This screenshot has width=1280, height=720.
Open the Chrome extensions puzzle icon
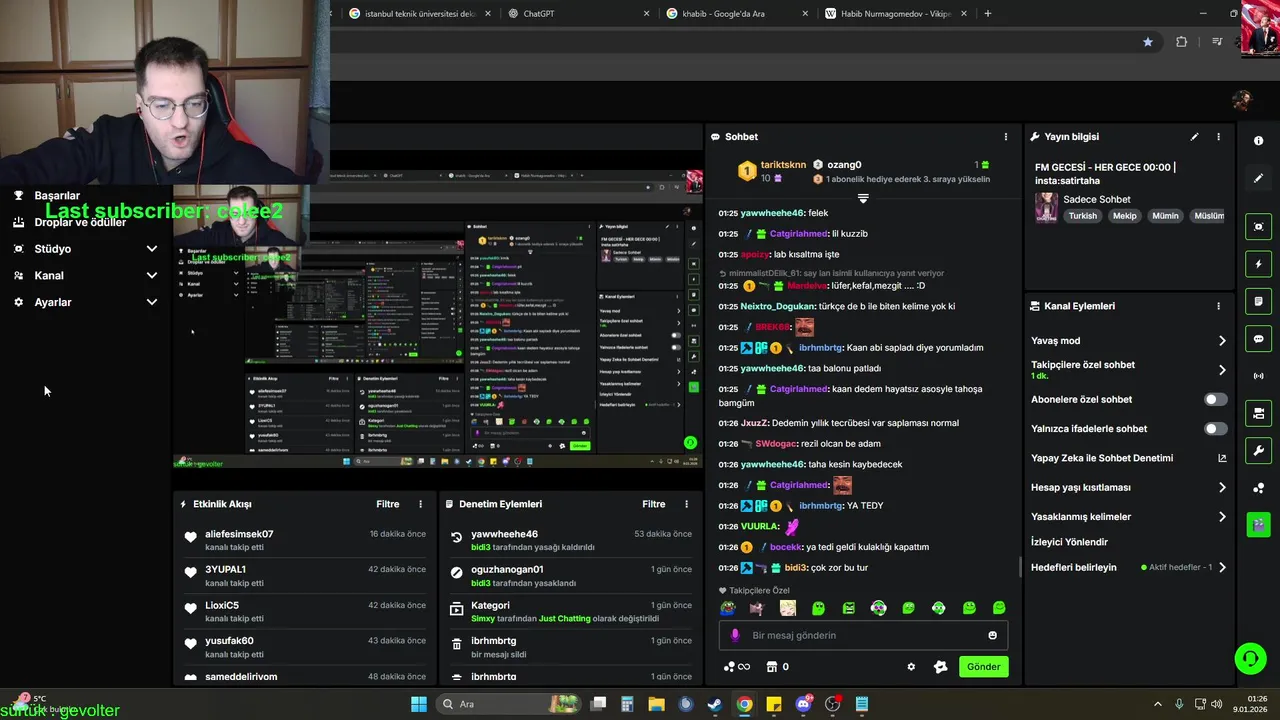[1182, 42]
